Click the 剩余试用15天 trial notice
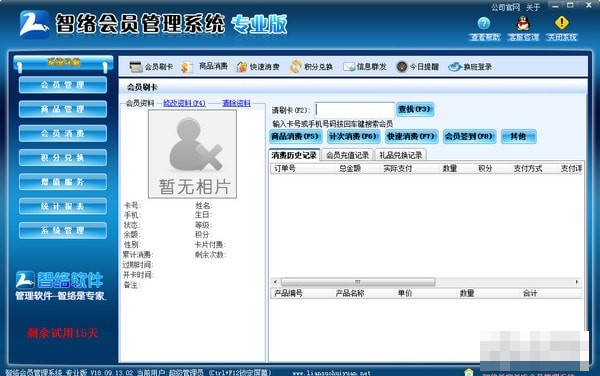This screenshot has width=600, height=376. 62,333
